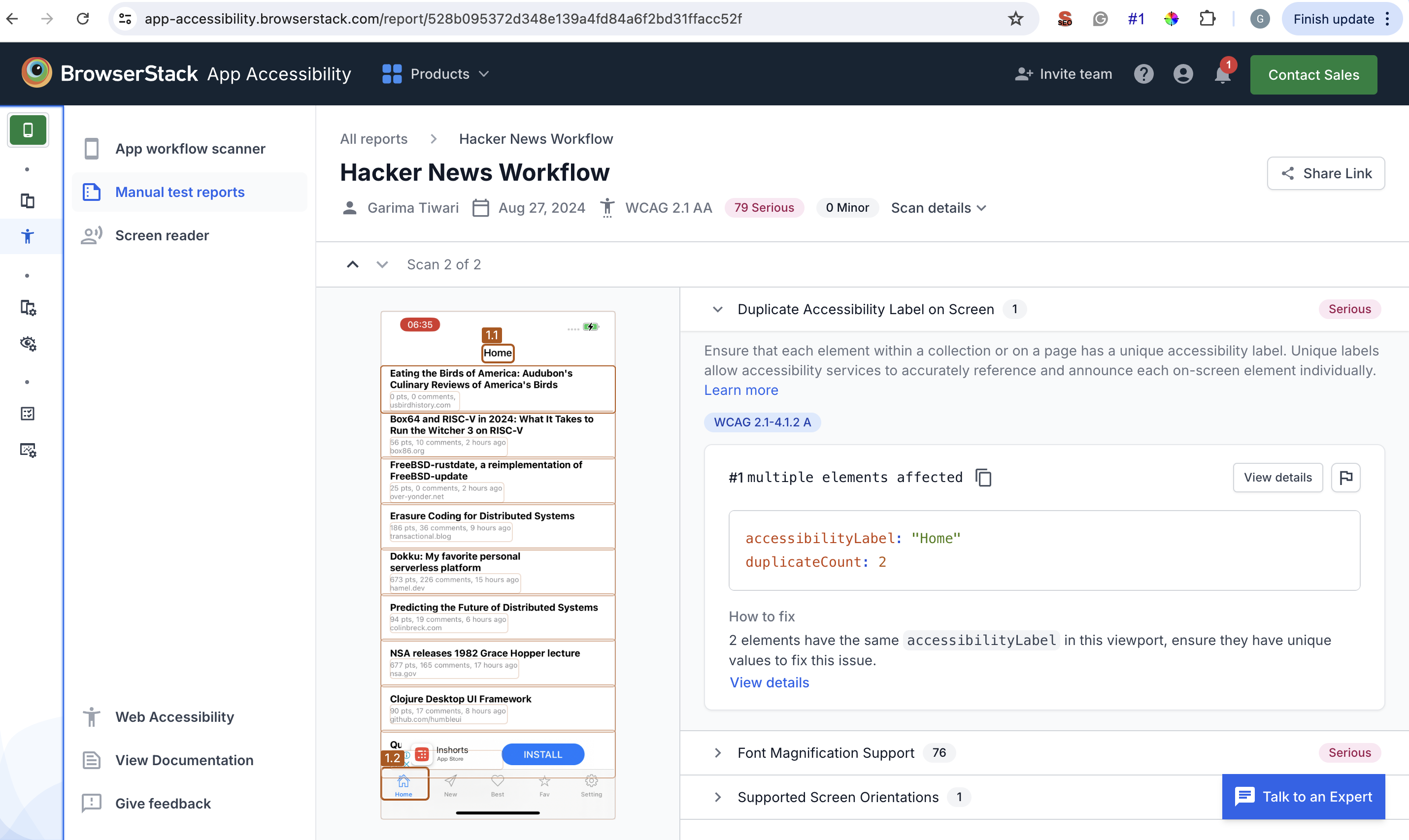The height and width of the screenshot is (840, 1409).
Task: Expand the Font Magnification Support section
Action: [718, 752]
